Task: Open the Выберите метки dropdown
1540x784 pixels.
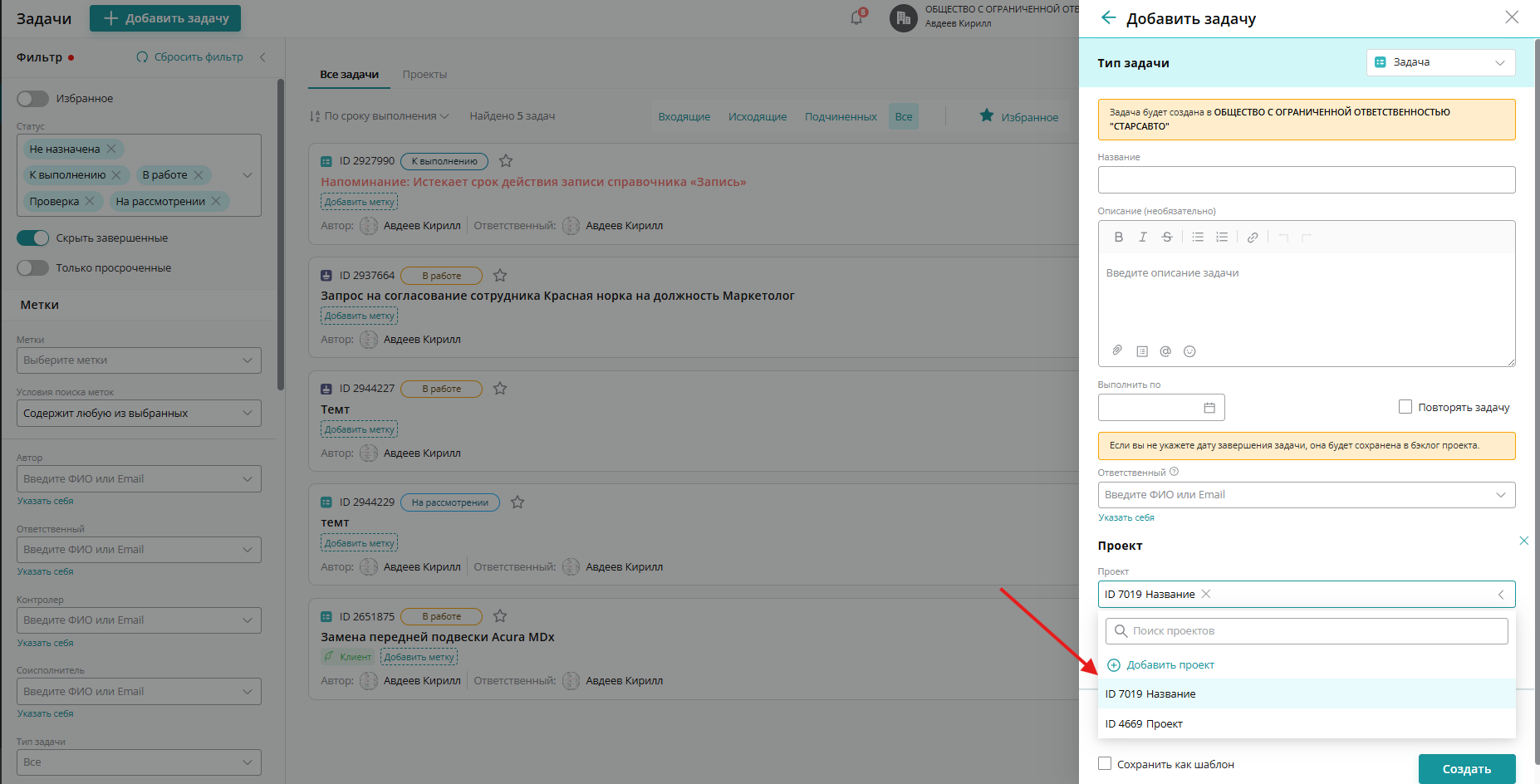Action: pyautogui.click(x=138, y=360)
